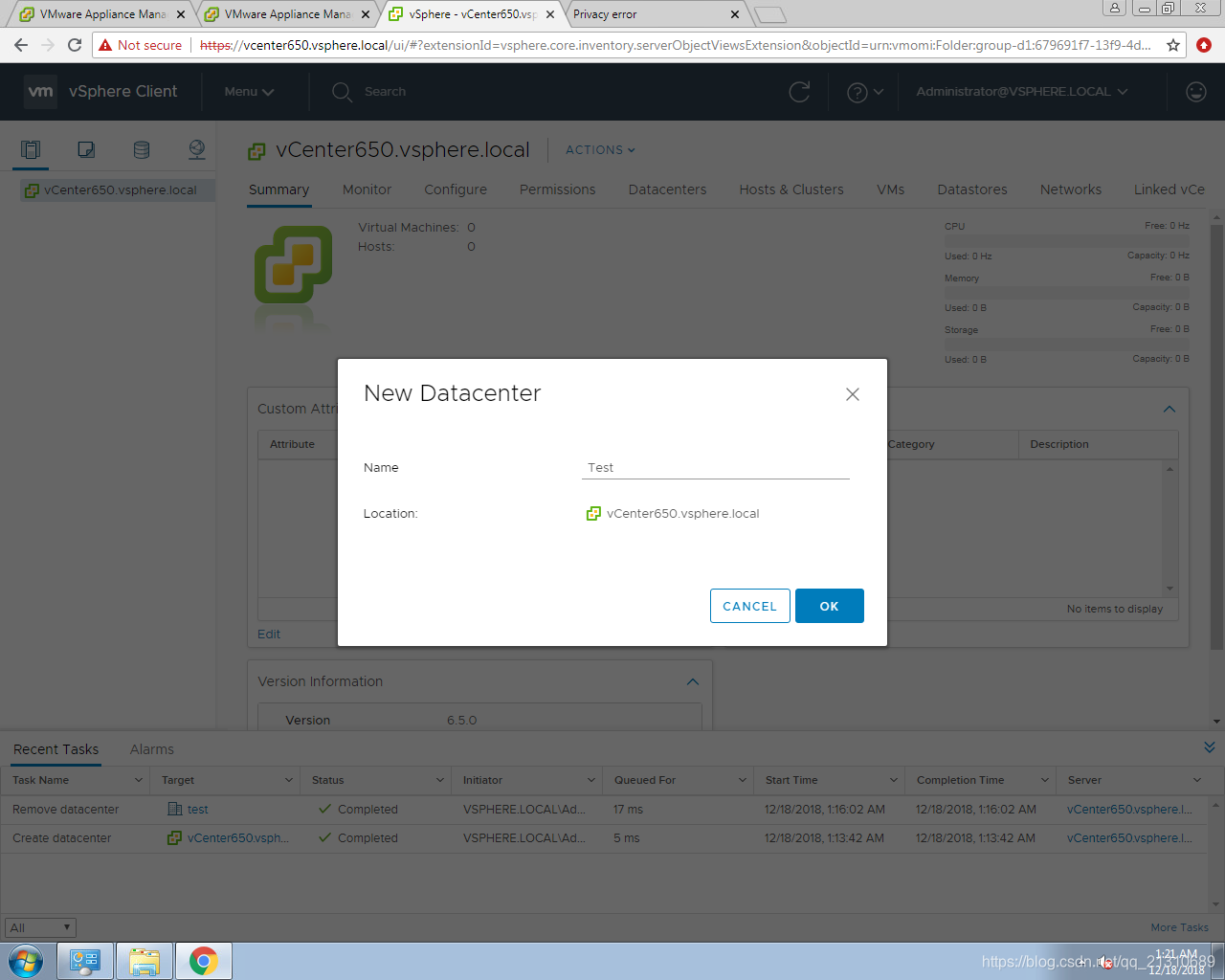
Task: Click browser Back arrow
Action: pyautogui.click(x=21, y=45)
